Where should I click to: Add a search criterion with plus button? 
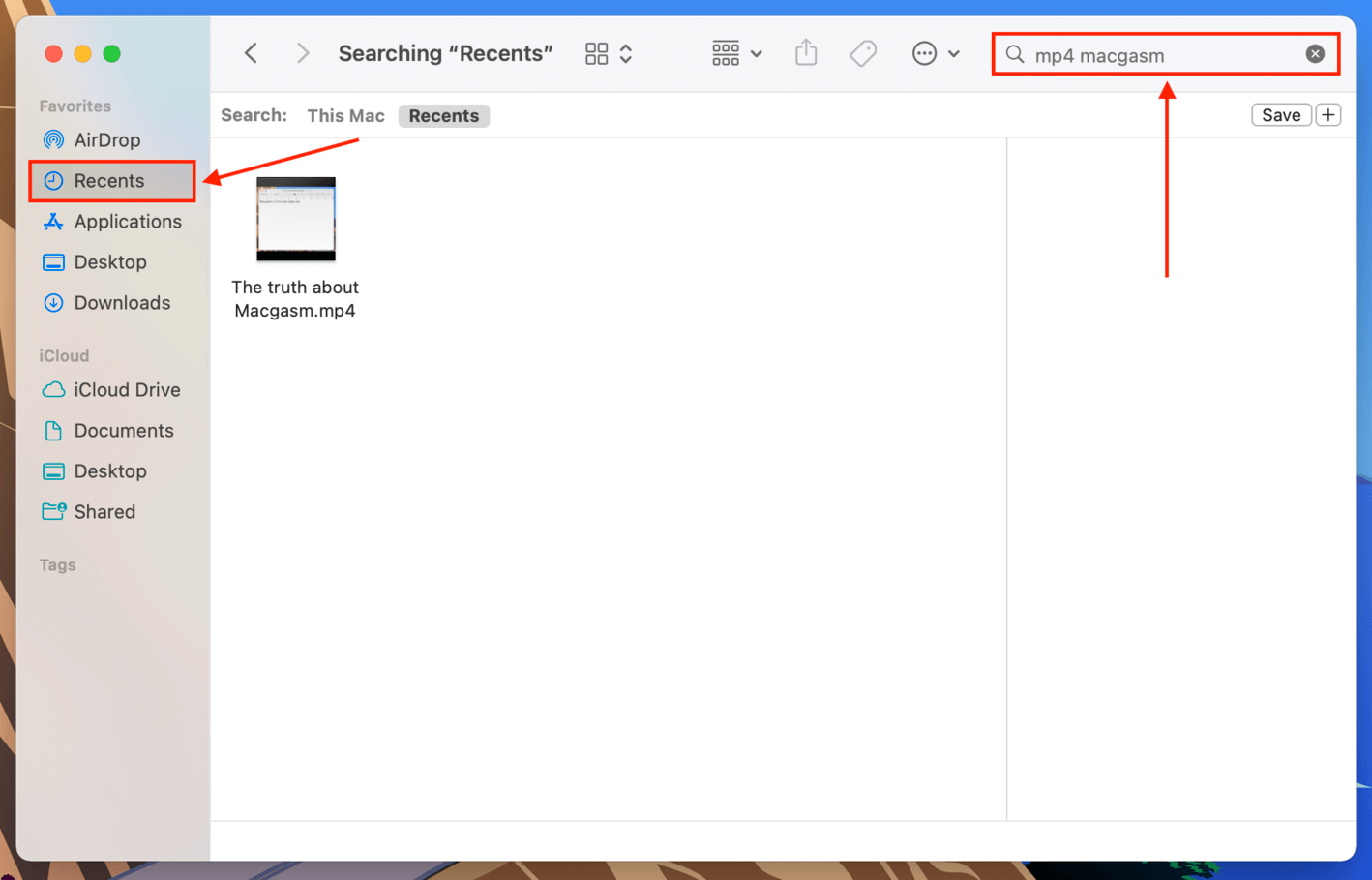pyautogui.click(x=1328, y=115)
